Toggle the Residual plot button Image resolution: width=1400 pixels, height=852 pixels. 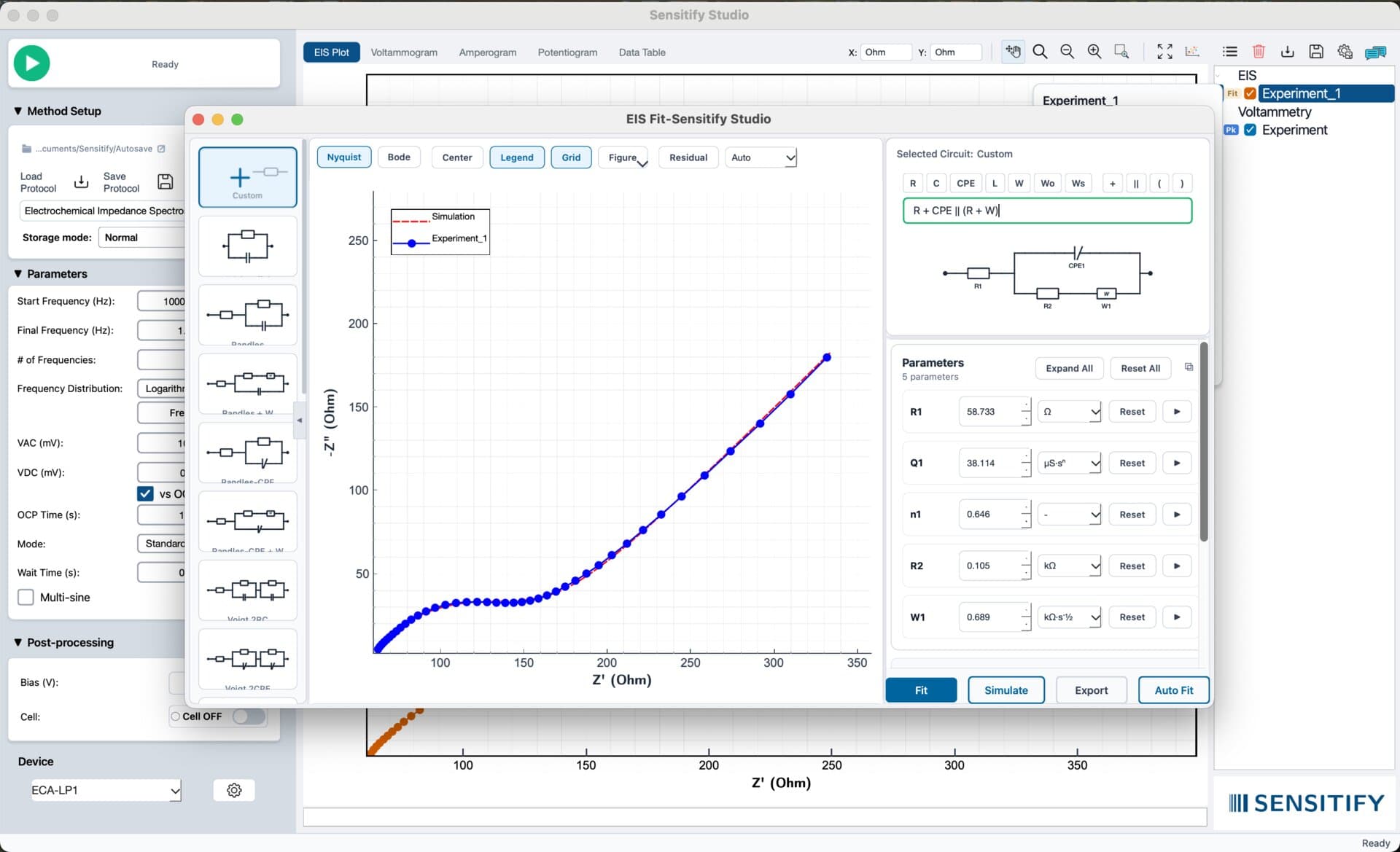pyautogui.click(x=688, y=157)
